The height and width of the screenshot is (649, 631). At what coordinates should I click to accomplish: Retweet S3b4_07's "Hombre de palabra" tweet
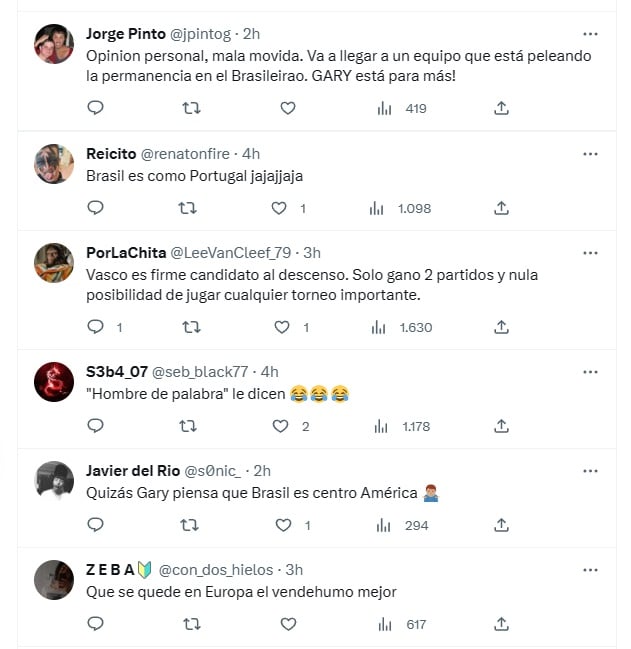pyautogui.click(x=186, y=426)
